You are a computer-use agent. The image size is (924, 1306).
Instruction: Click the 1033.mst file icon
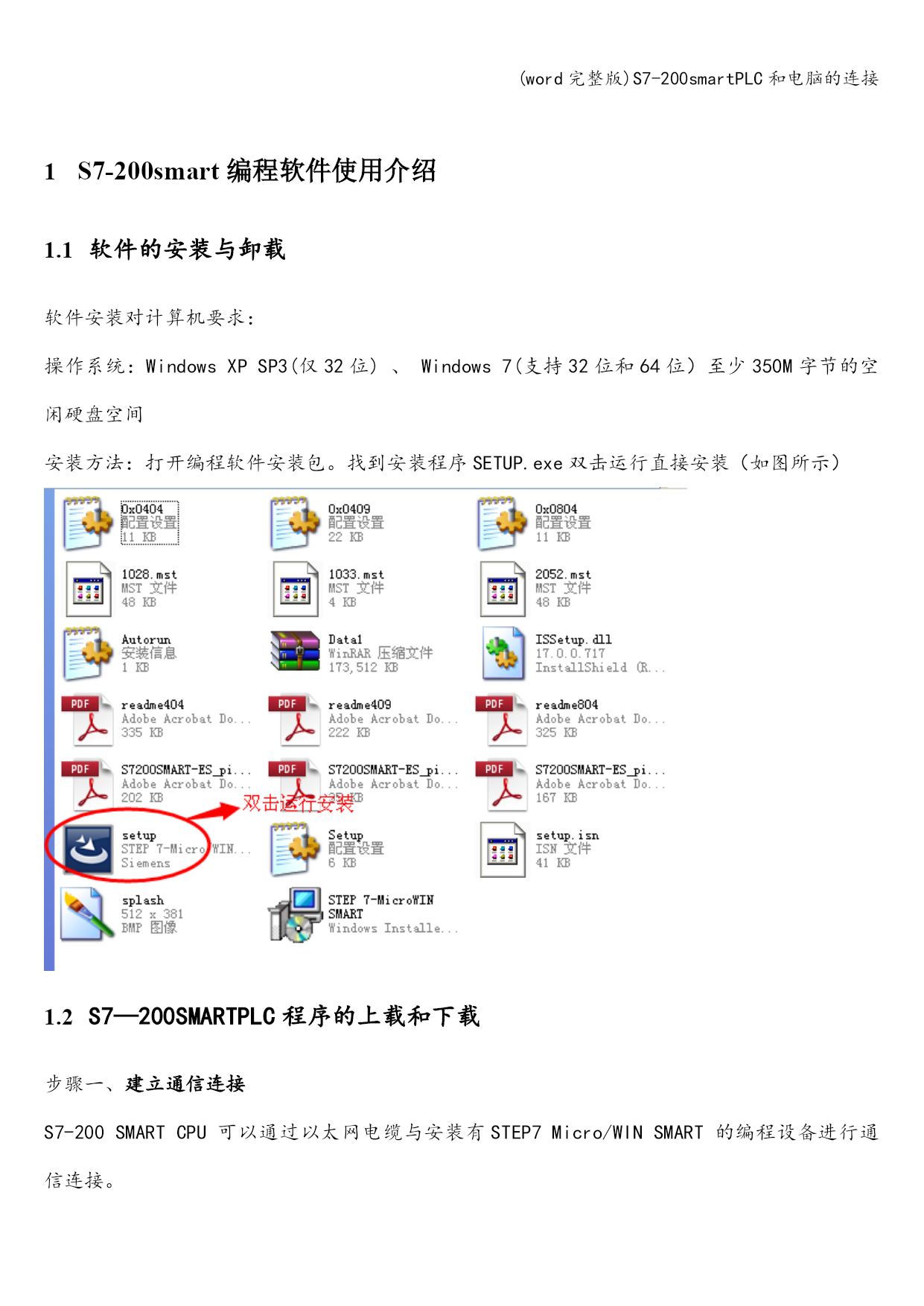click(296, 589)
